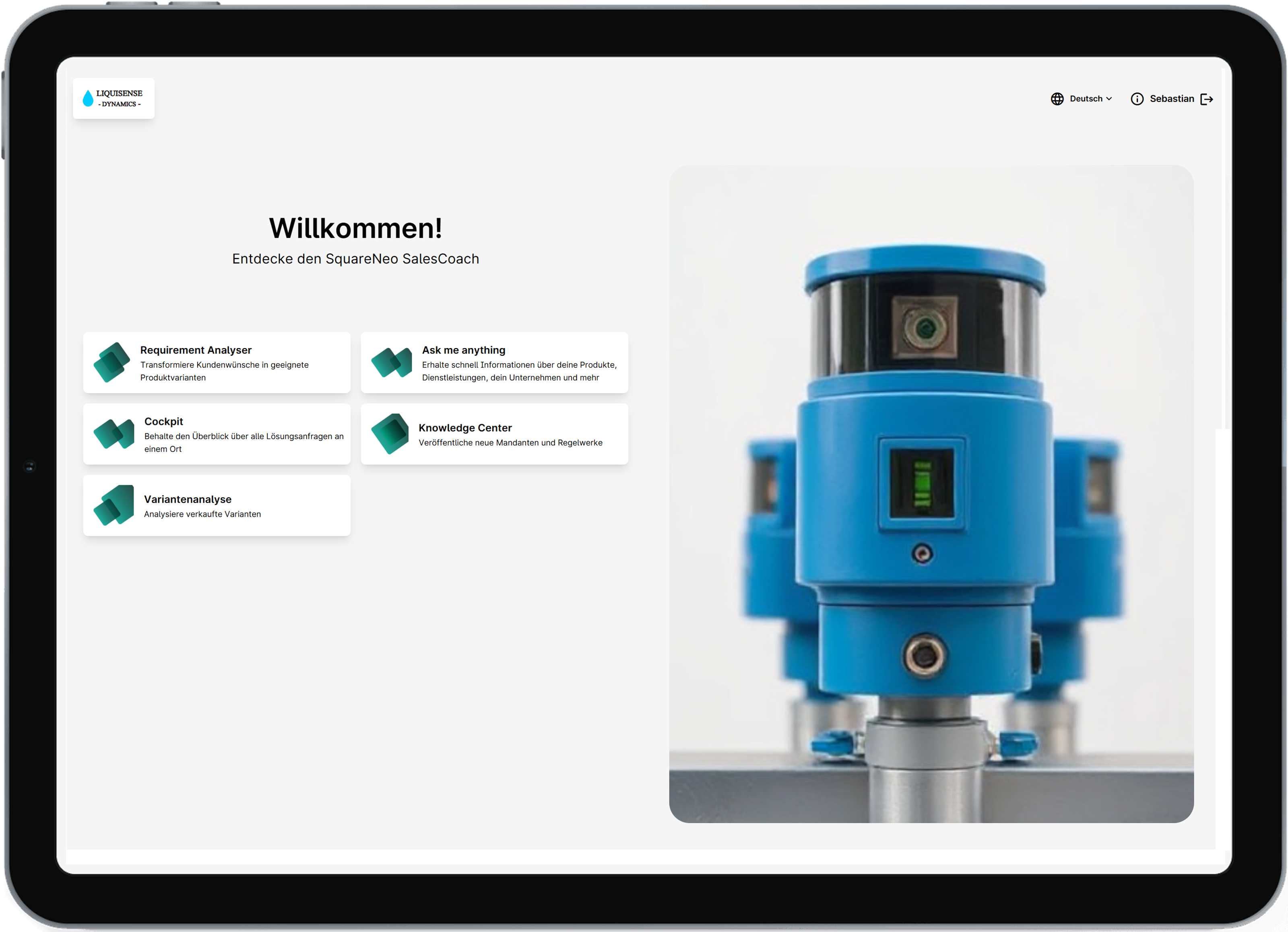Open the Ask me anything title
This screenshot has width=1288, height=932.
pos(463,350)
